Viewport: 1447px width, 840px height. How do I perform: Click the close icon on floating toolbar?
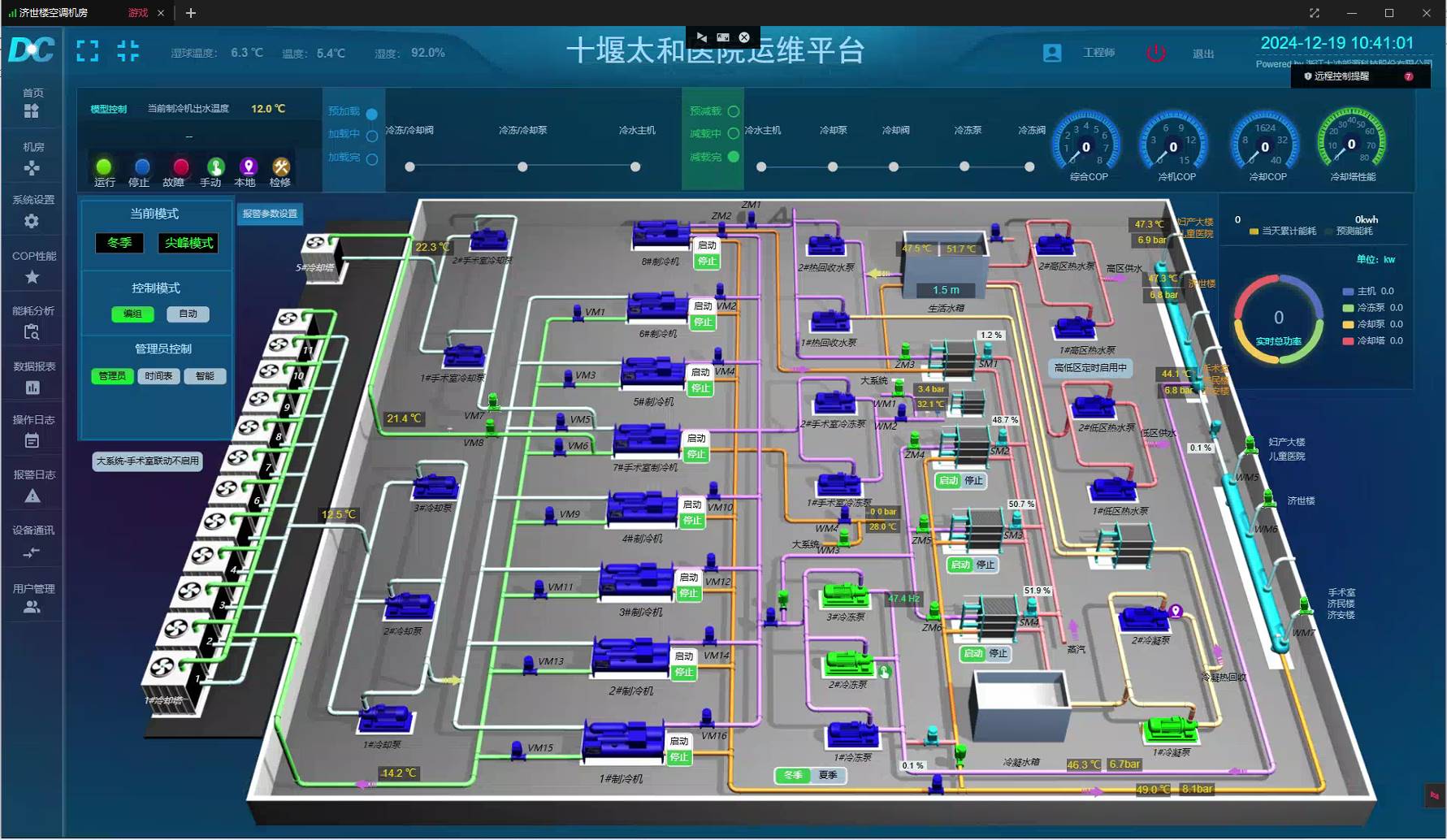[744, 37]
